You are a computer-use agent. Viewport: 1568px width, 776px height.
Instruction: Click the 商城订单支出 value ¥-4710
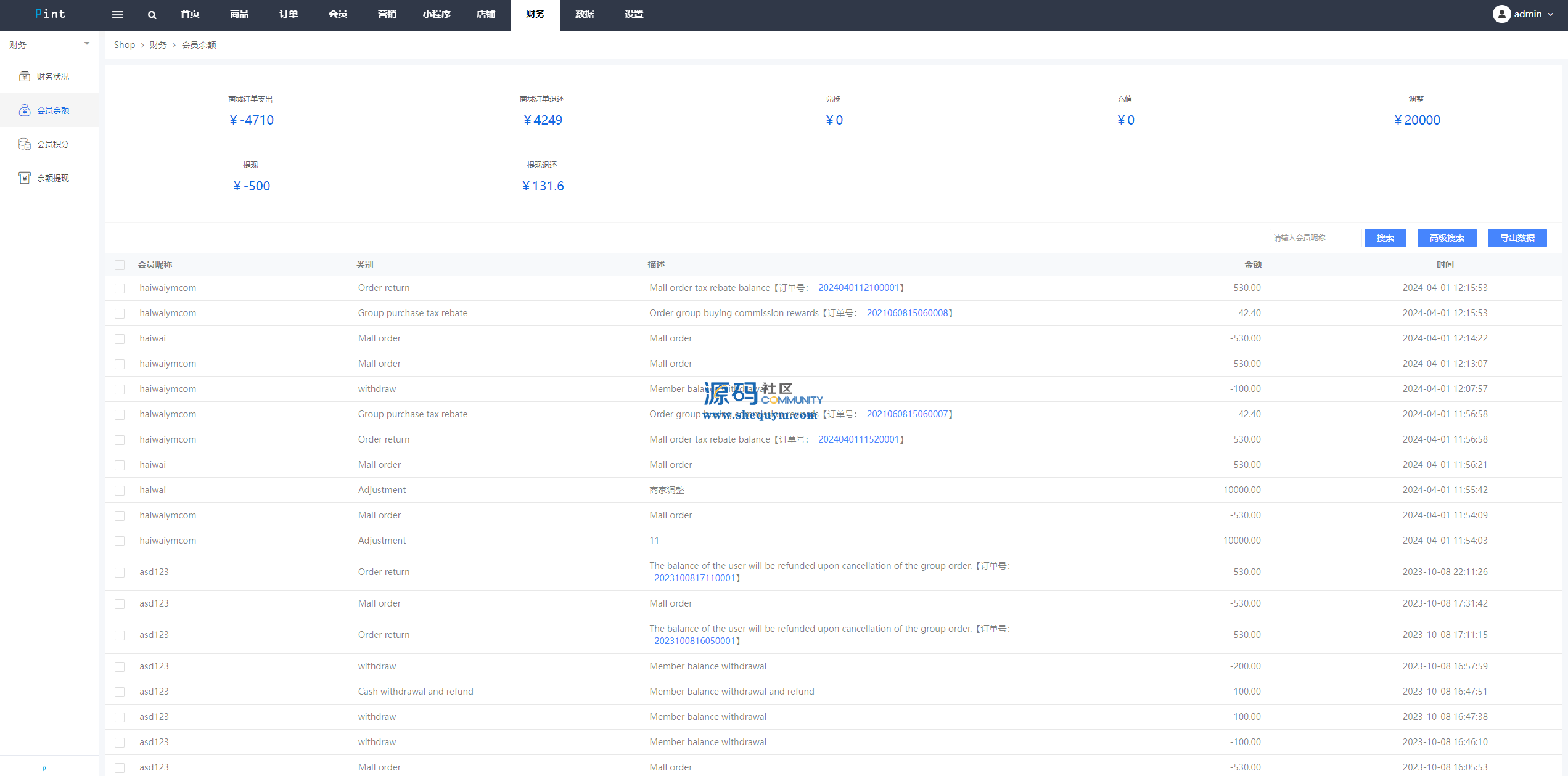[x=251, y=120]
